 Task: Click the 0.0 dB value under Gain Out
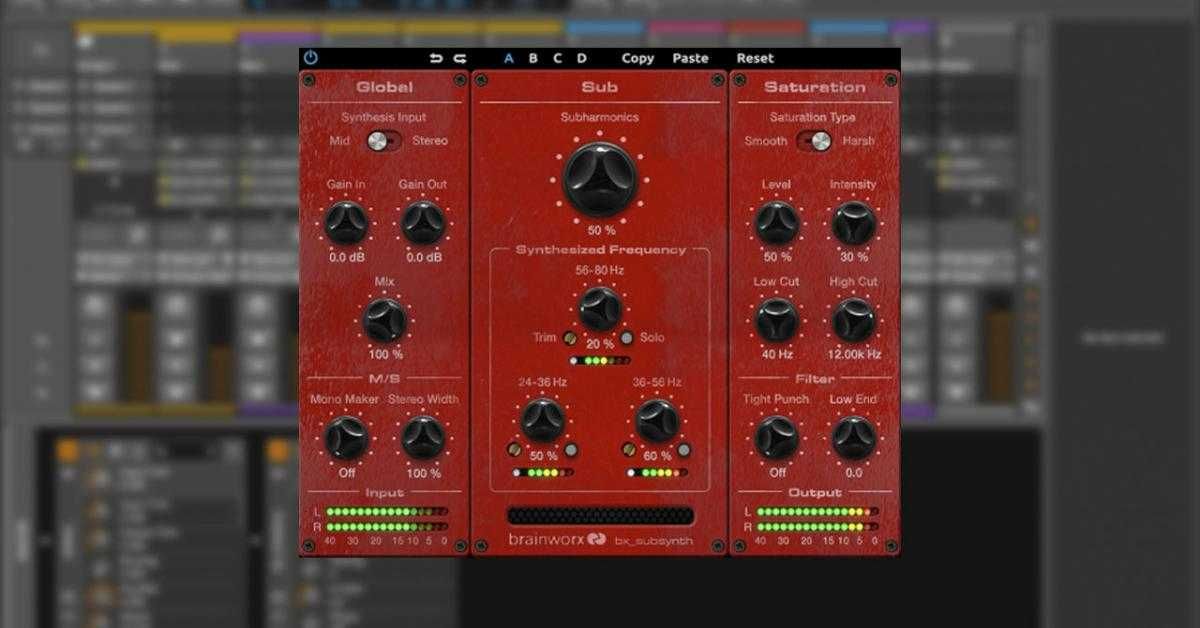point(424,257)
